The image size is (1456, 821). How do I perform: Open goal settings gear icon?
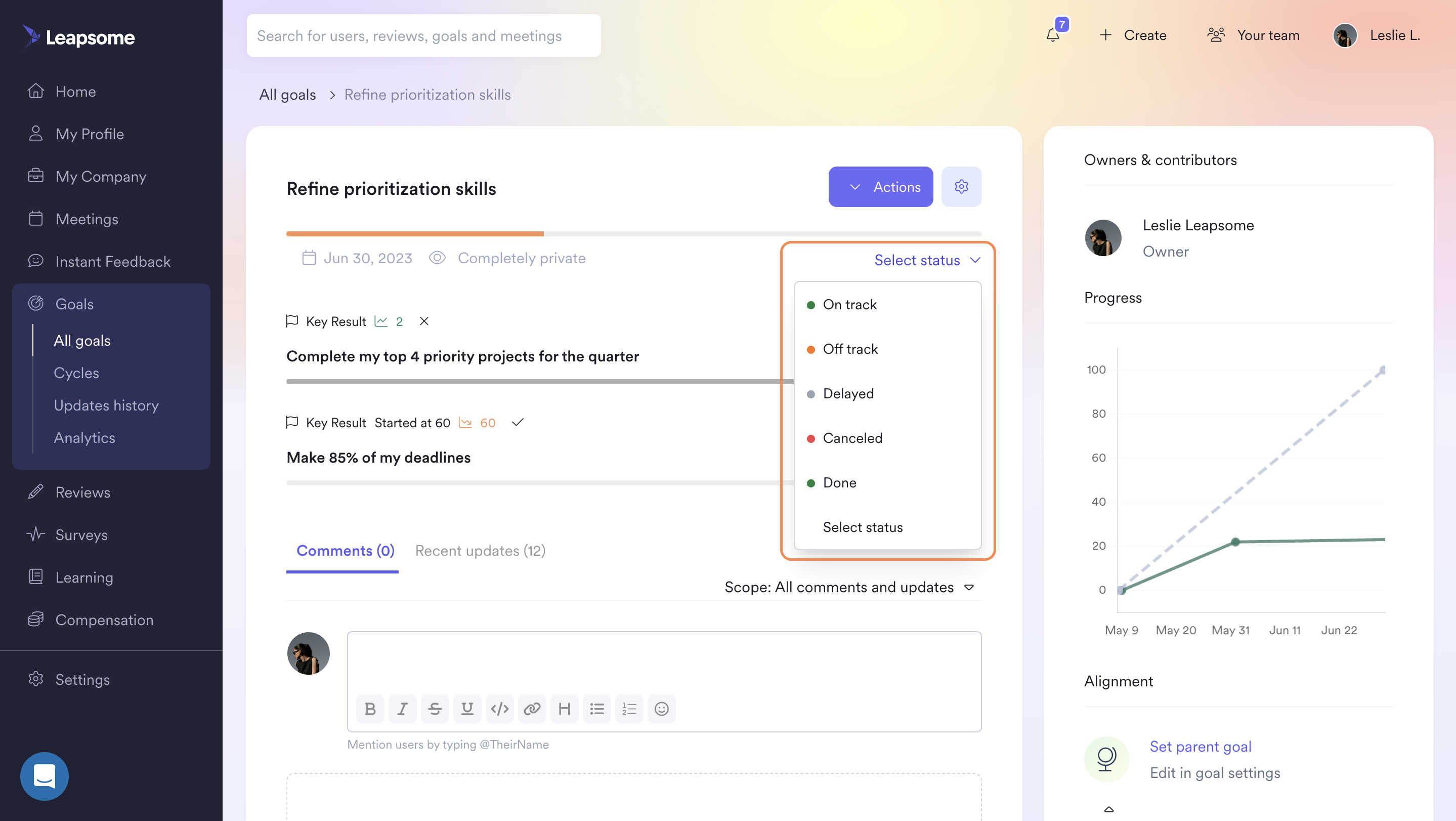961,187
